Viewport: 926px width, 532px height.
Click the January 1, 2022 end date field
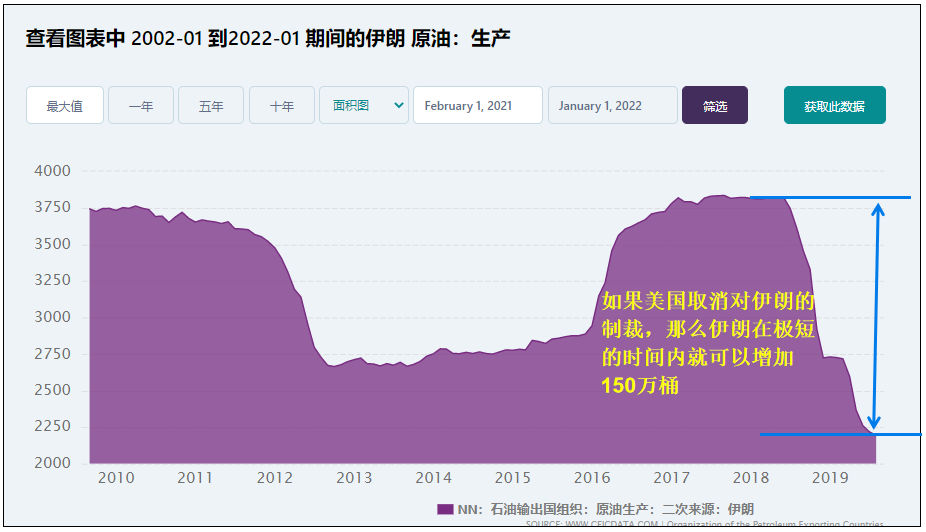[612, 105]
